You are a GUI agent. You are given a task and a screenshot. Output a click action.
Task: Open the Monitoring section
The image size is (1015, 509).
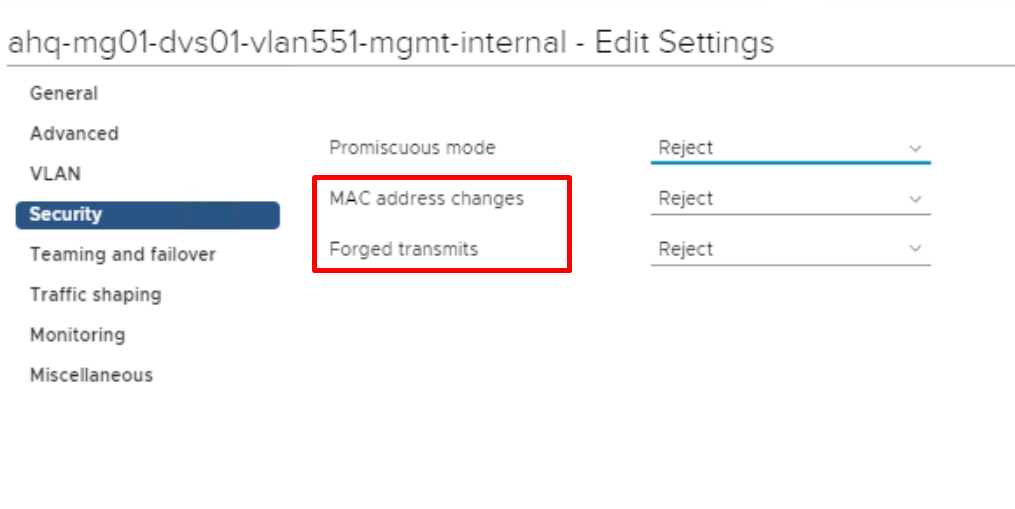point(77,335)
